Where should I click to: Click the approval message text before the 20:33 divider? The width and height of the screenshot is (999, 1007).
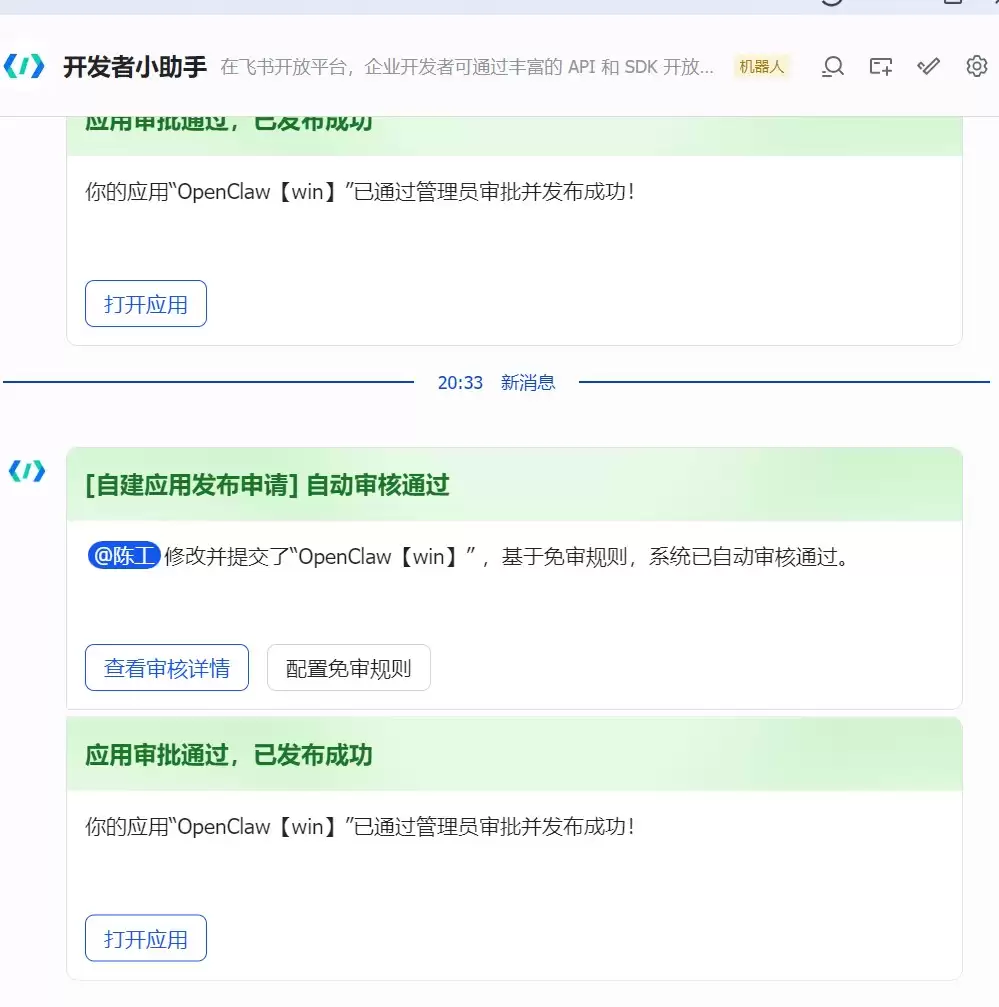pos(360,192)
